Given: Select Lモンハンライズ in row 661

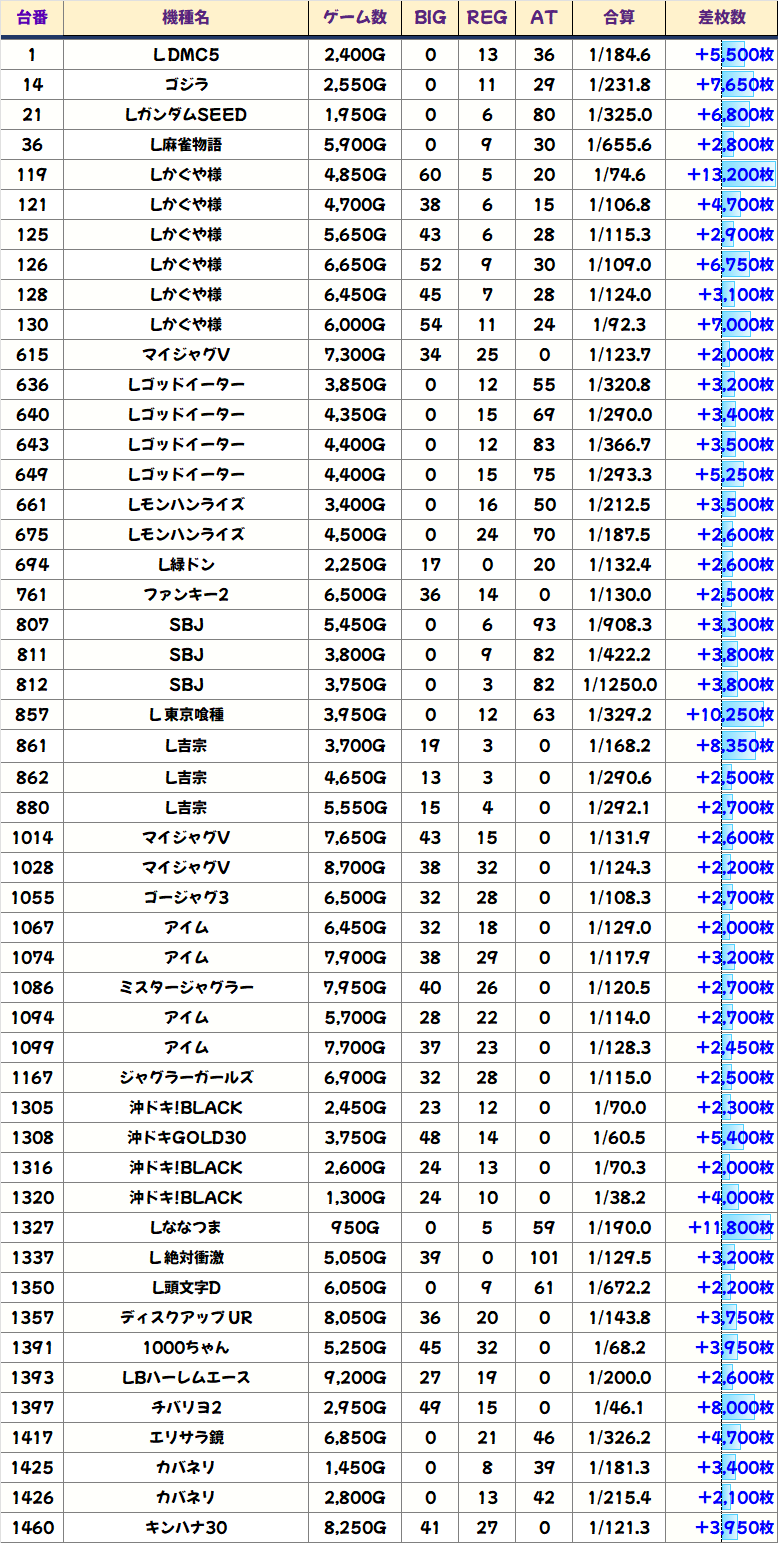Looking at the screenshot, I should click(186, 505).
